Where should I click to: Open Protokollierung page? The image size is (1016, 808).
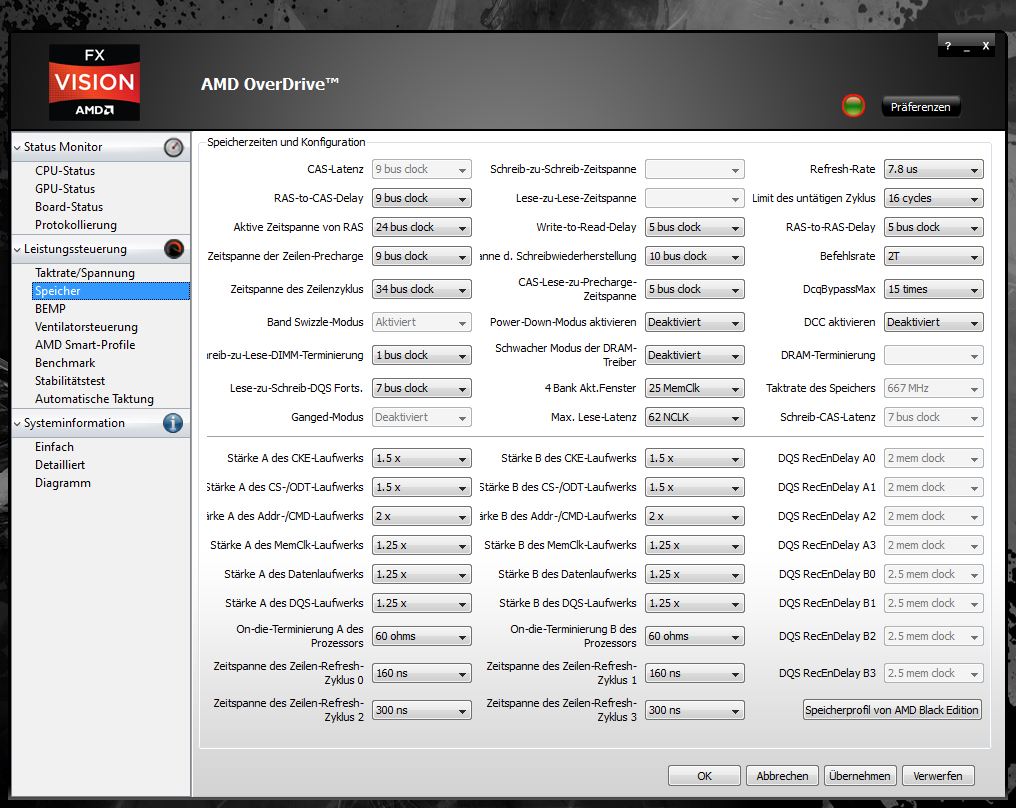coord(76,225)
